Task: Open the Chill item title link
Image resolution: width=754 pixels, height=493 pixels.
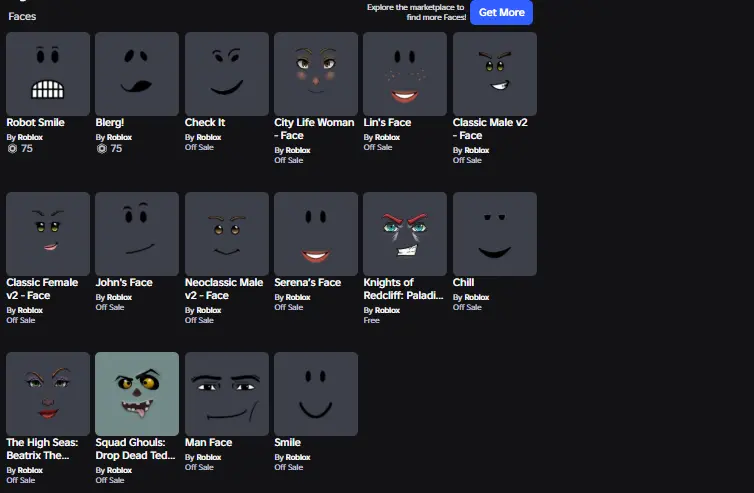Action: [463, 283]
